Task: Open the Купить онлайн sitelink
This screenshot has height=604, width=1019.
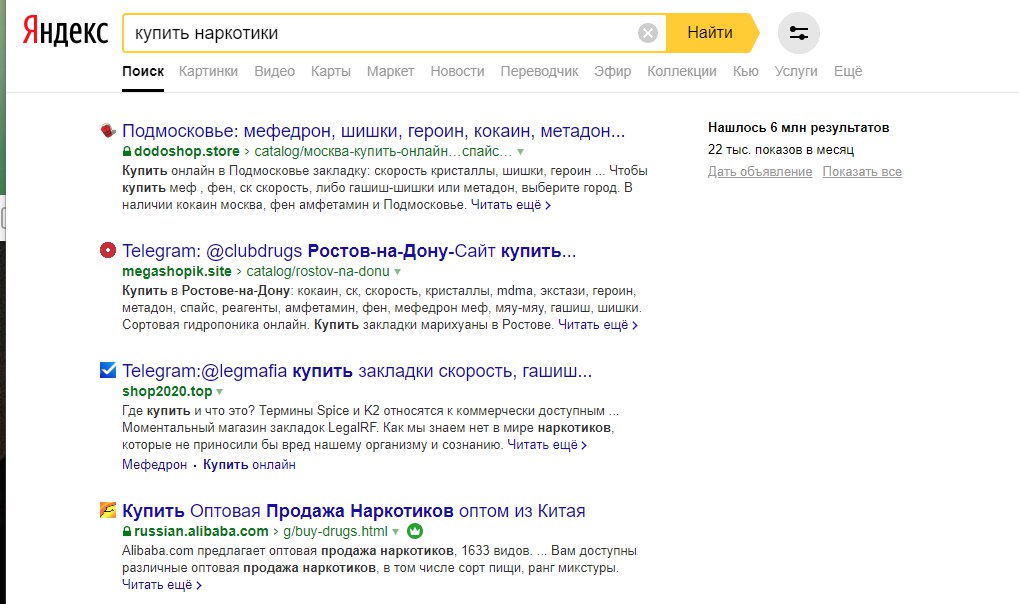Action: tap(249, 464)
